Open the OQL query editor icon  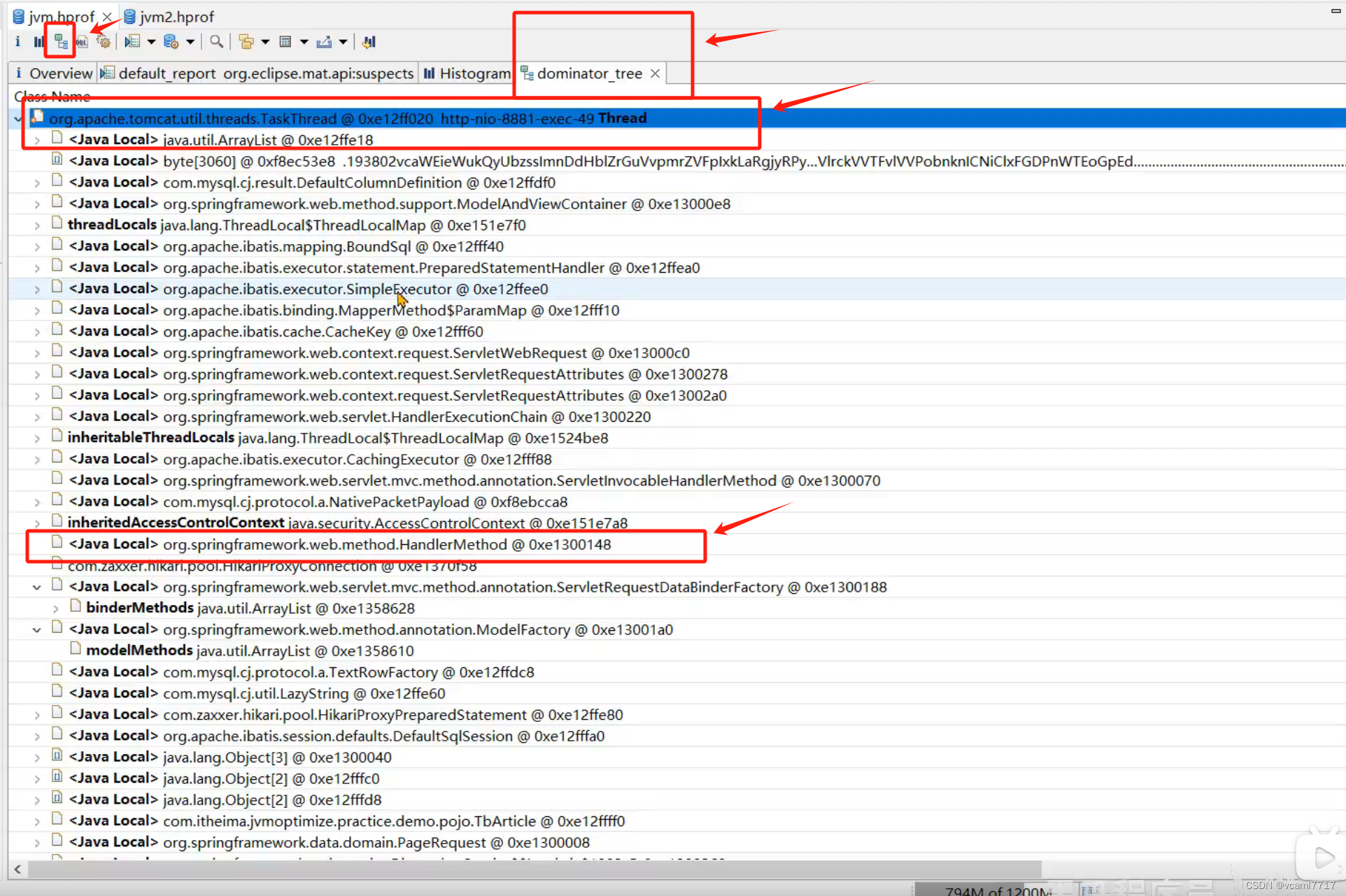pos(82,42)
